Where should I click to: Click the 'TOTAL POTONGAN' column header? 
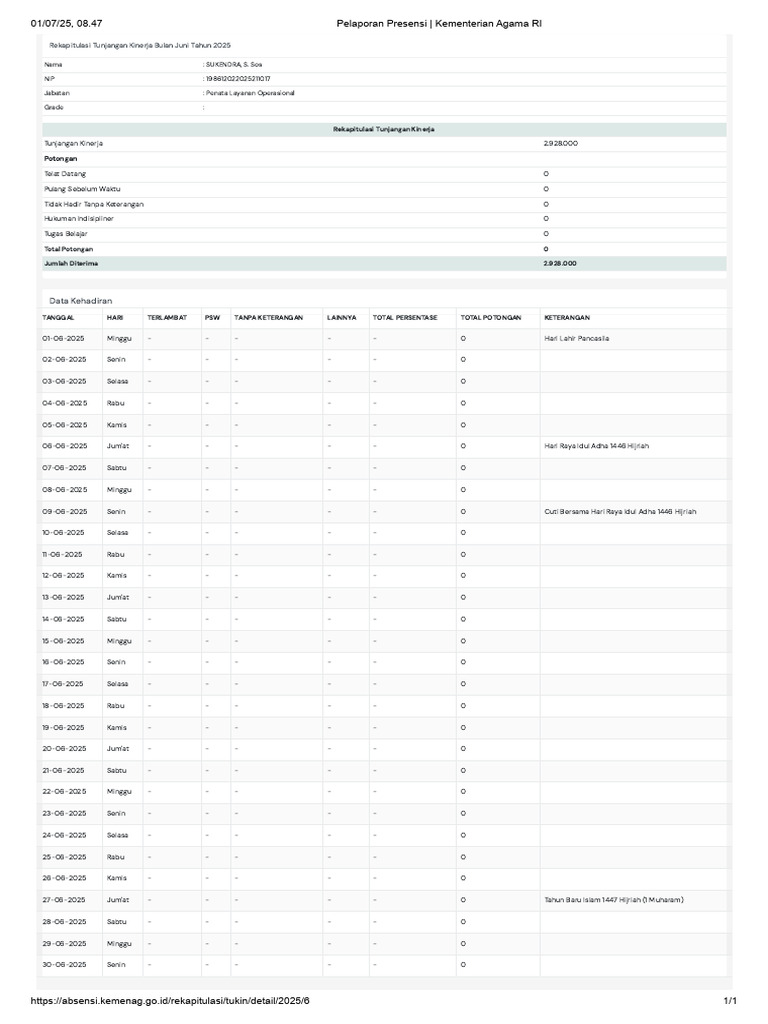(490, 318)
